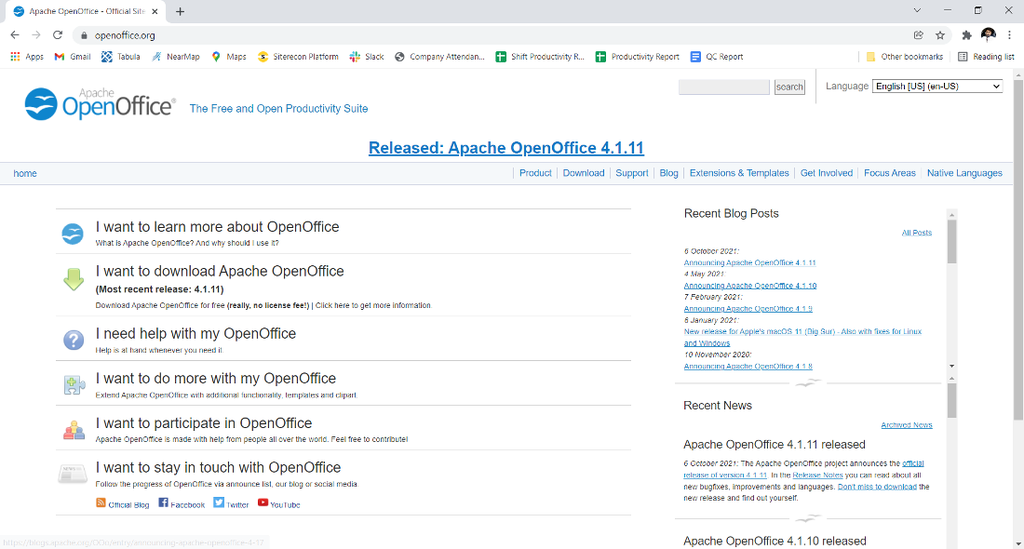Open the Chrome extensions puzzle icon
This screenshot has width=1024, height=549.
[x=967, y=35]
